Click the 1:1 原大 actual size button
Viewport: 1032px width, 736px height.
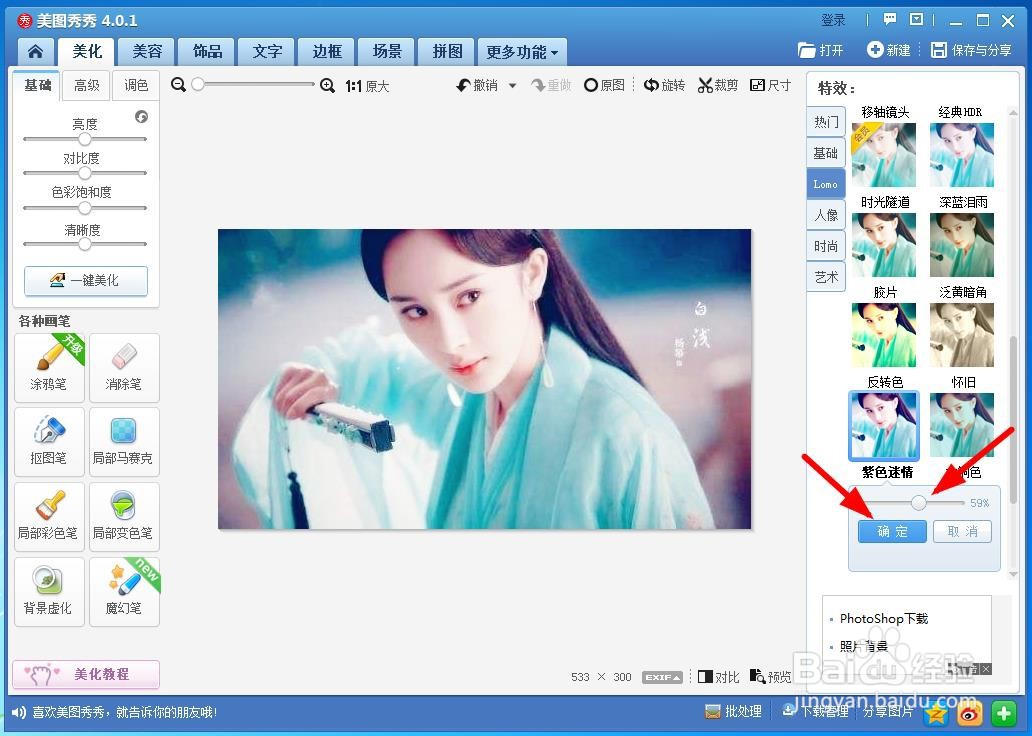(367, 86)
